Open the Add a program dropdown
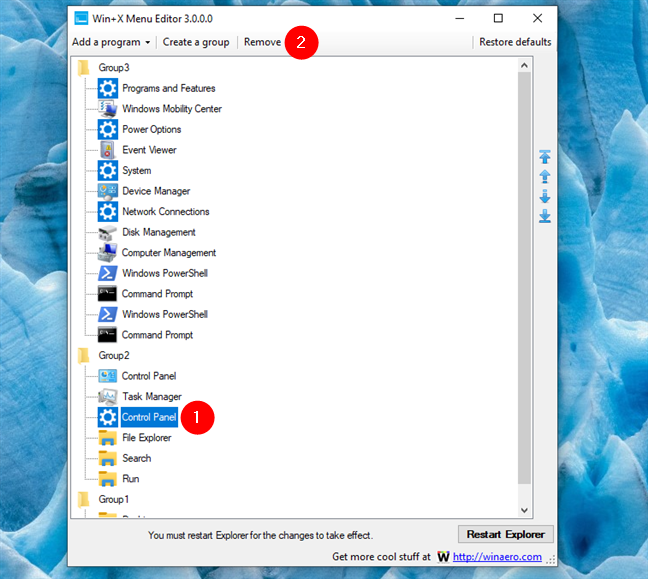648x579 pixels. point(111,42)
